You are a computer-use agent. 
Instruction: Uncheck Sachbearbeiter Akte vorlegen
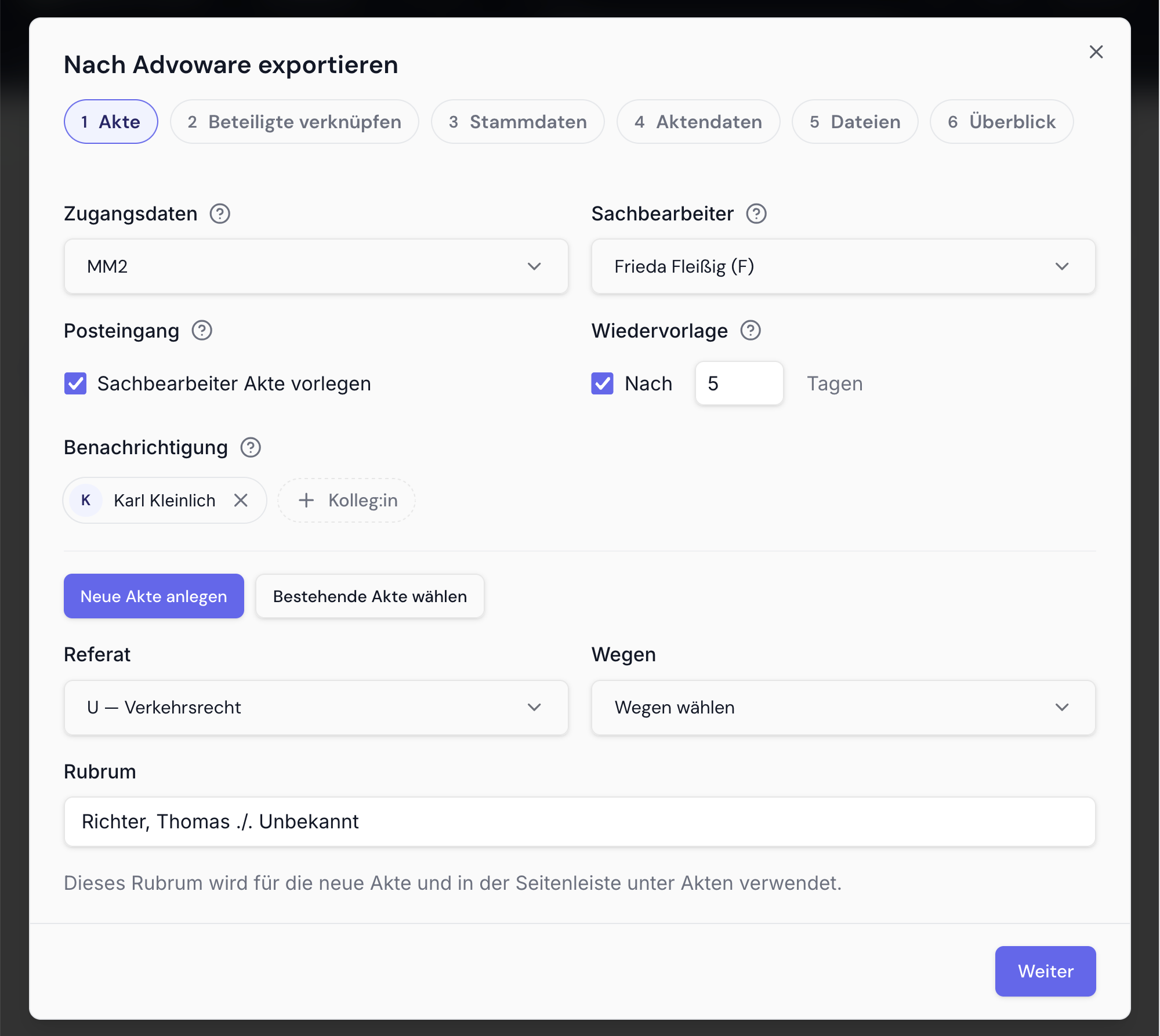coord(75,383)
